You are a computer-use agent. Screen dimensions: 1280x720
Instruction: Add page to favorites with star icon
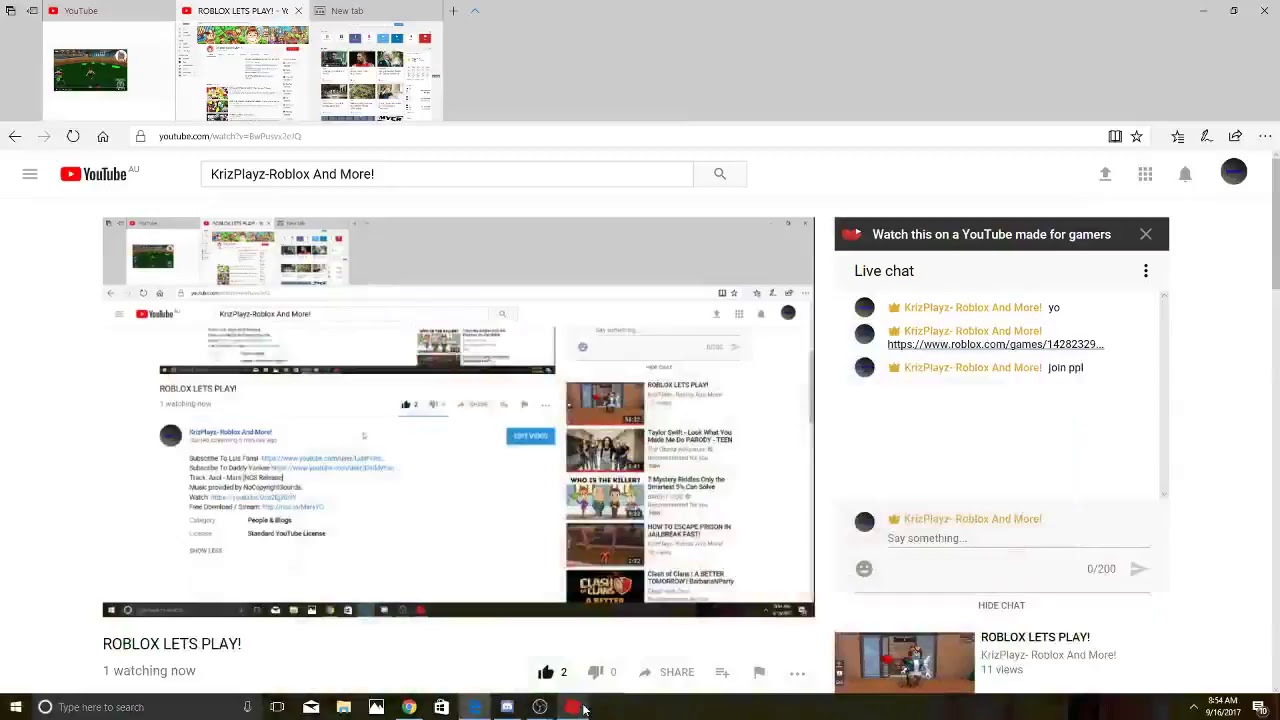coord(1137,136)
